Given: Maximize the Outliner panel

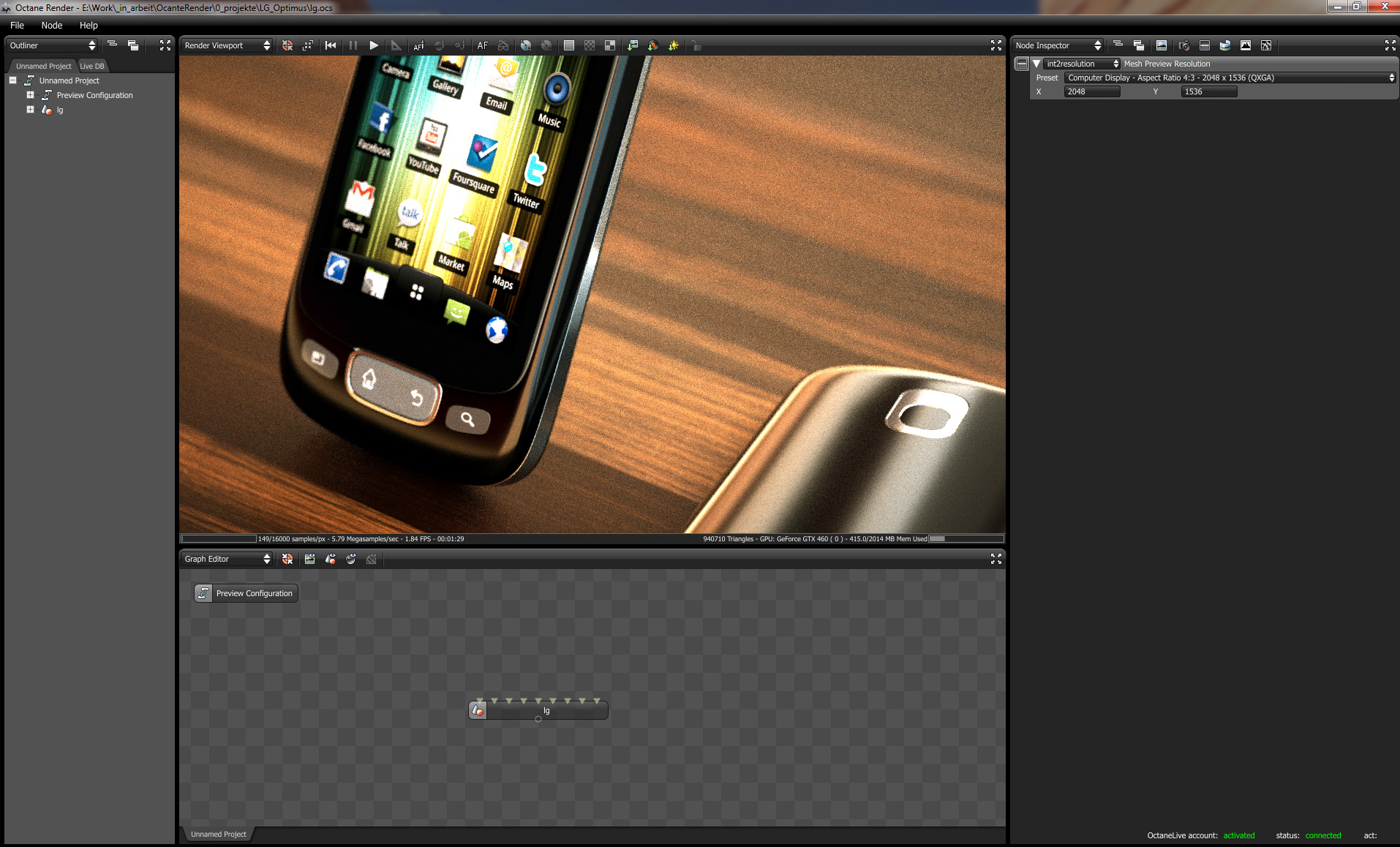Looking at the screenshot, I should 165,45.
